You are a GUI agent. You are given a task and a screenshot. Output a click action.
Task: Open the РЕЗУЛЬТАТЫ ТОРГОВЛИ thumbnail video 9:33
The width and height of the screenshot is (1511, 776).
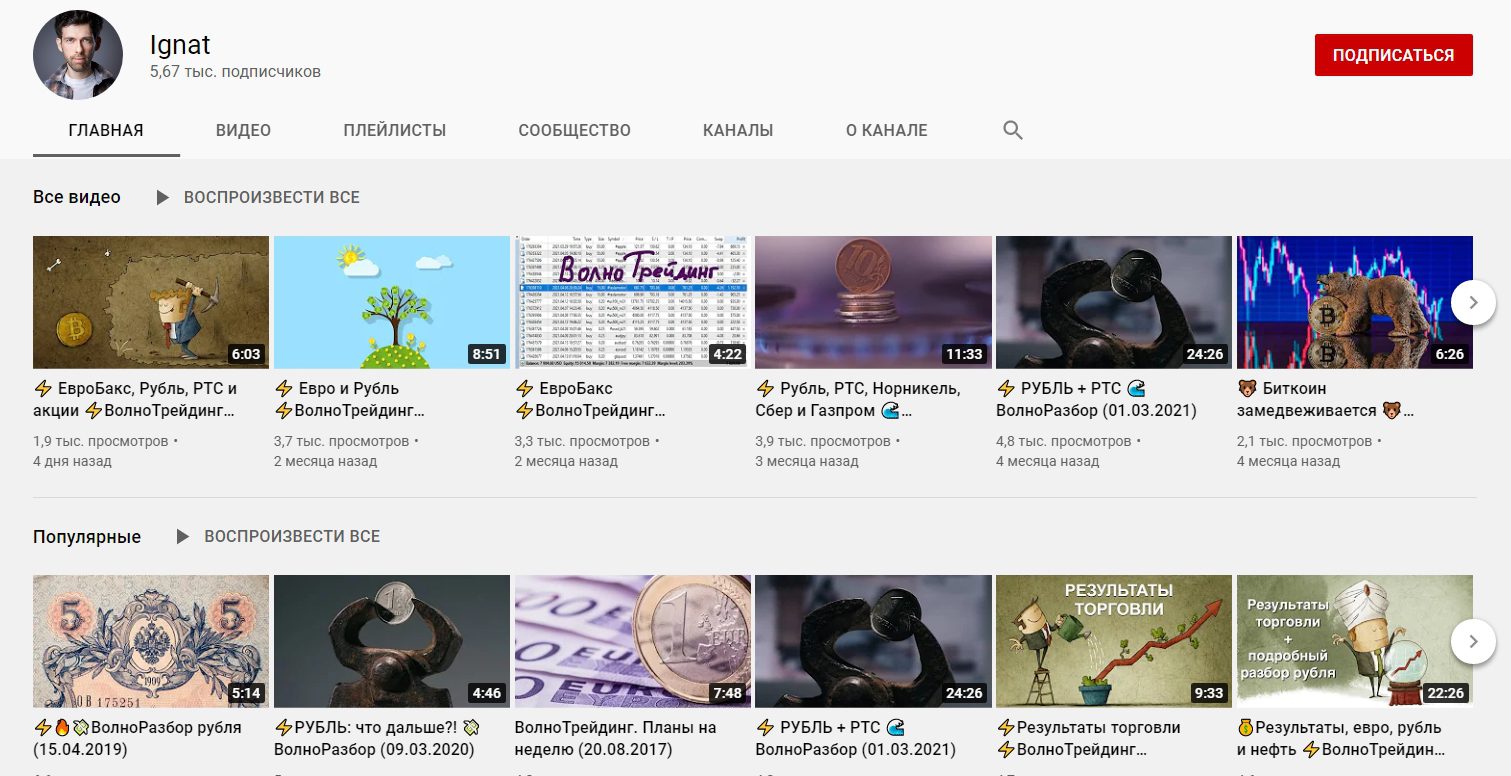pos(1113,641)
